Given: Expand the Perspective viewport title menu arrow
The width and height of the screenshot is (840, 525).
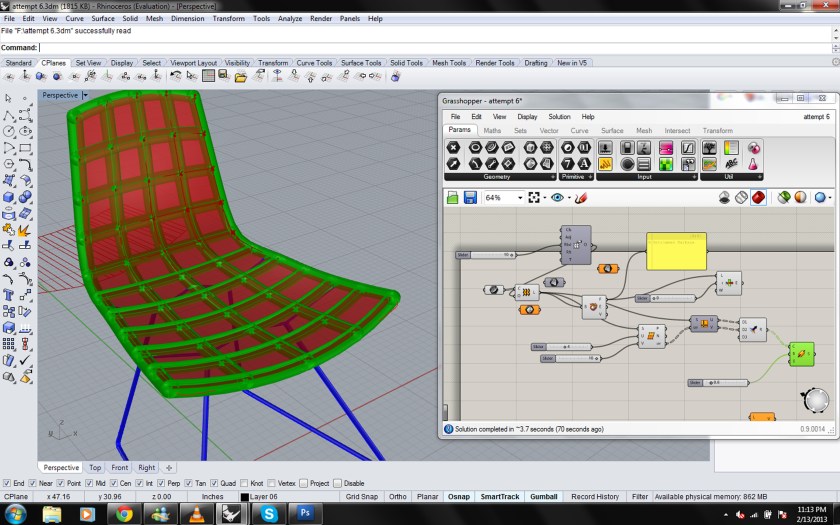Looking at the screenshot, I should [85, 95].
